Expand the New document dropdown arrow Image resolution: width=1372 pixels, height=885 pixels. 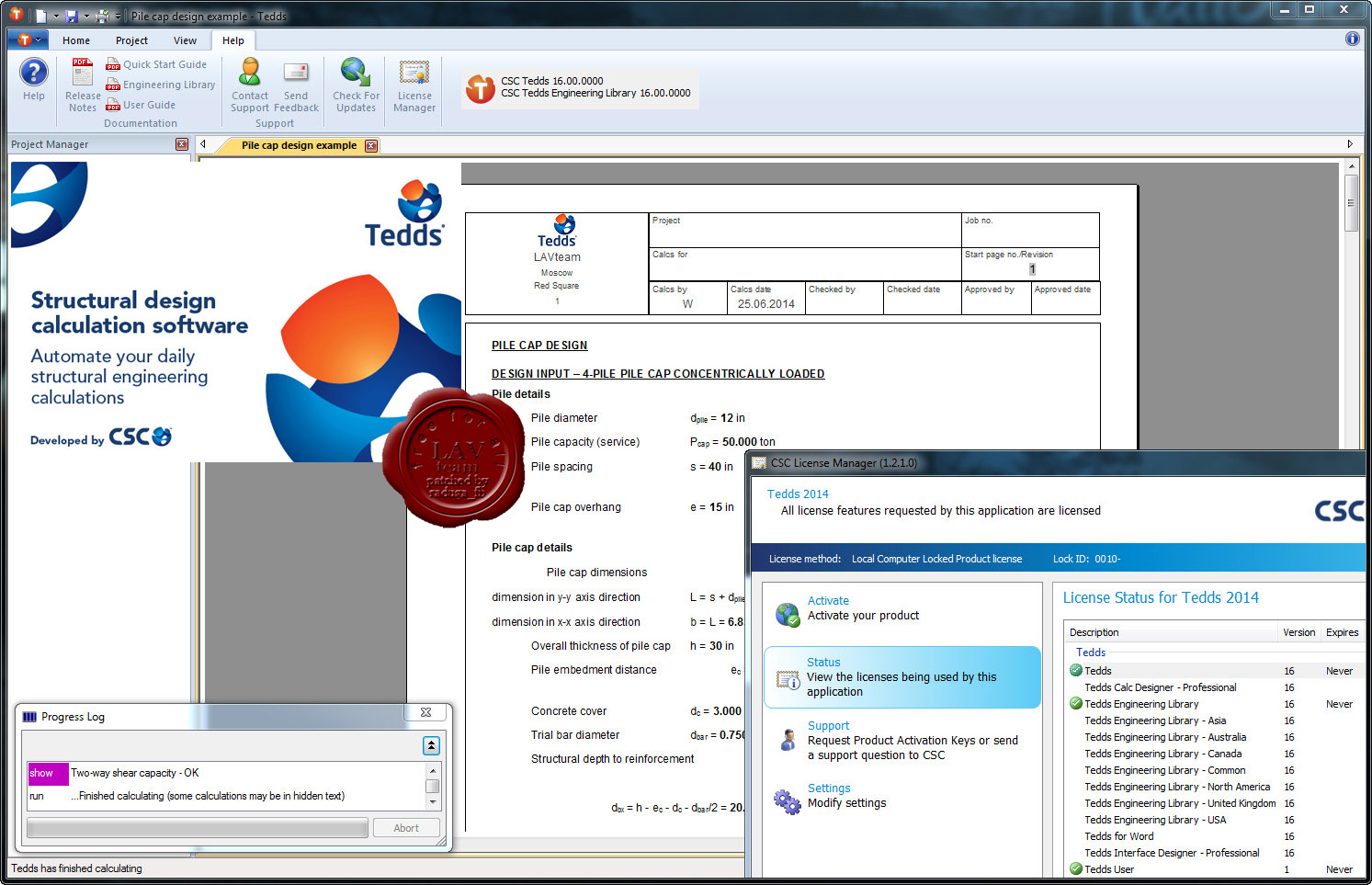point(56,17)
